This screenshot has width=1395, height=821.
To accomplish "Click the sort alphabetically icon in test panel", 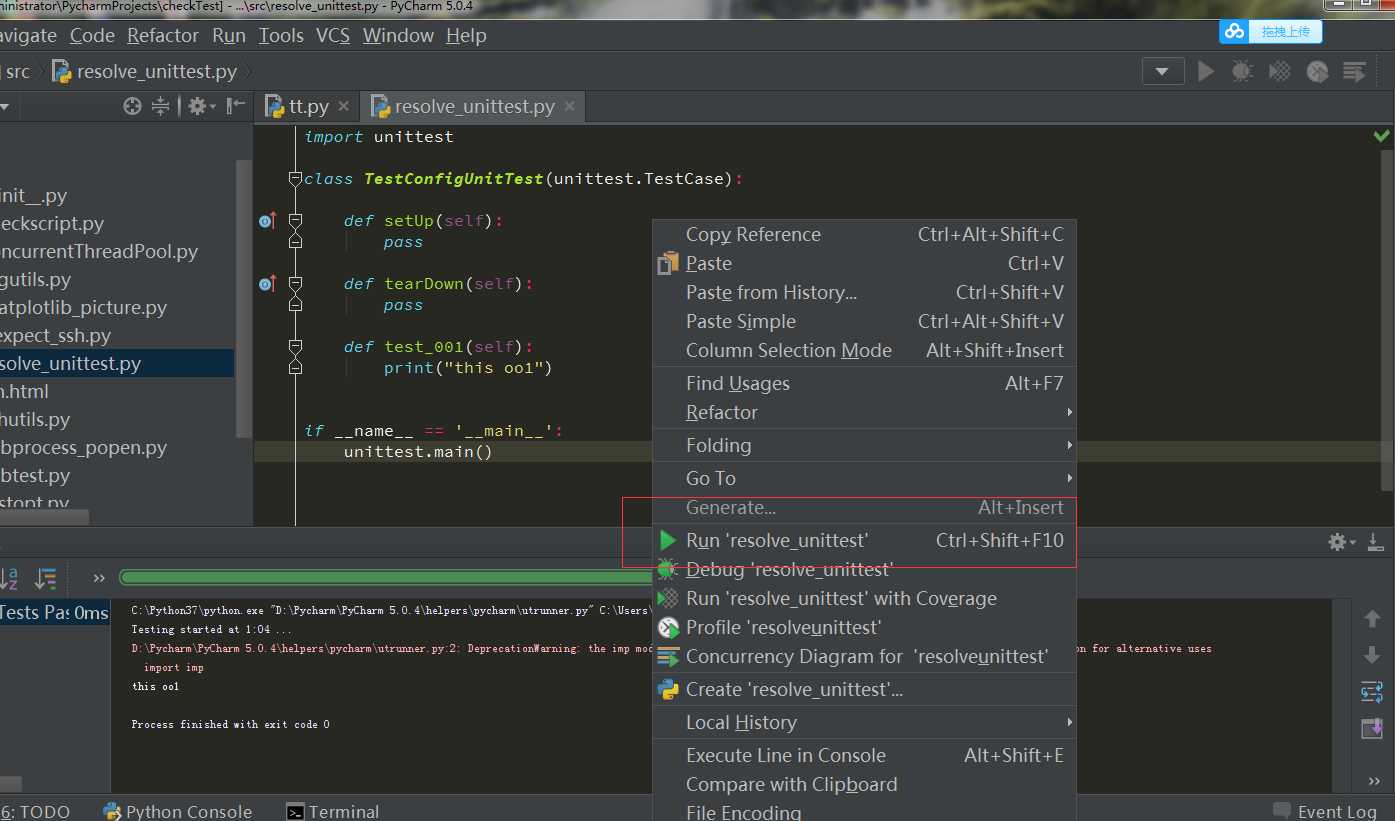I will click(9, 578).
